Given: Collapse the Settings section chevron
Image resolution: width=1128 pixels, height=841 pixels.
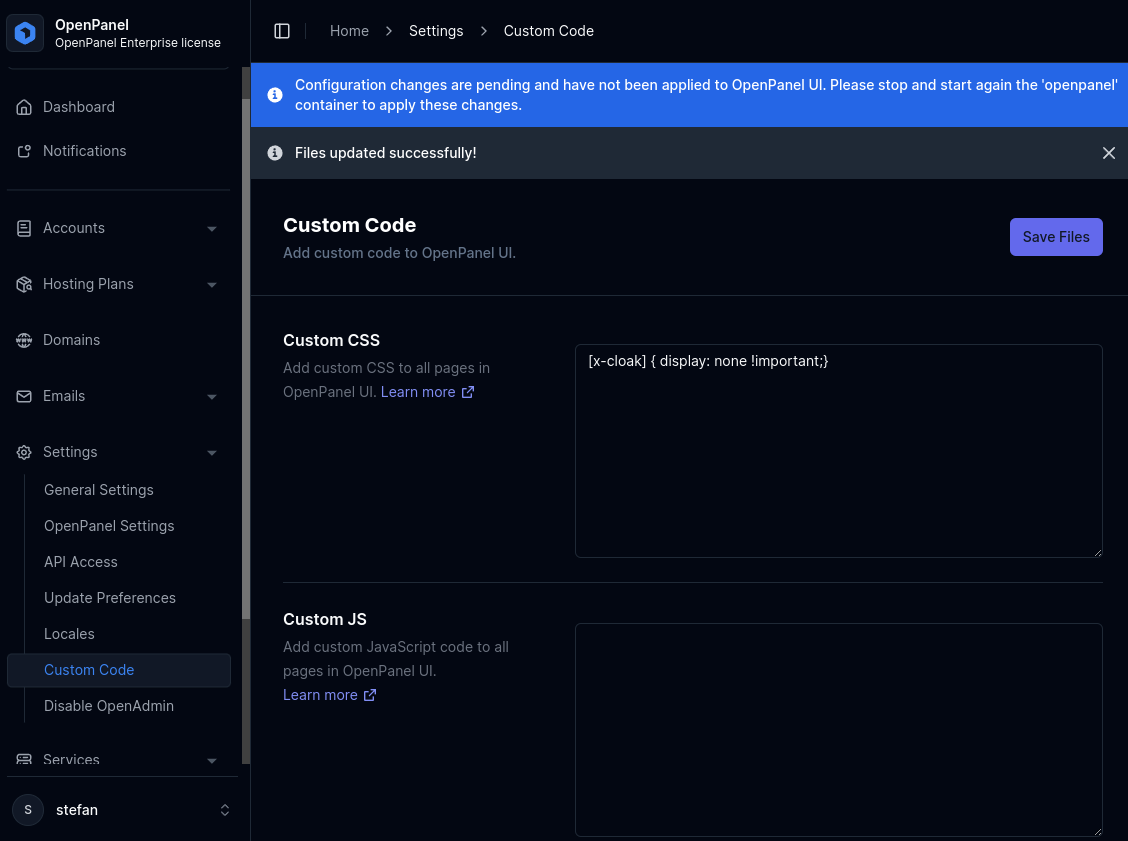Looking at the screenshot, I should [212, 453].
